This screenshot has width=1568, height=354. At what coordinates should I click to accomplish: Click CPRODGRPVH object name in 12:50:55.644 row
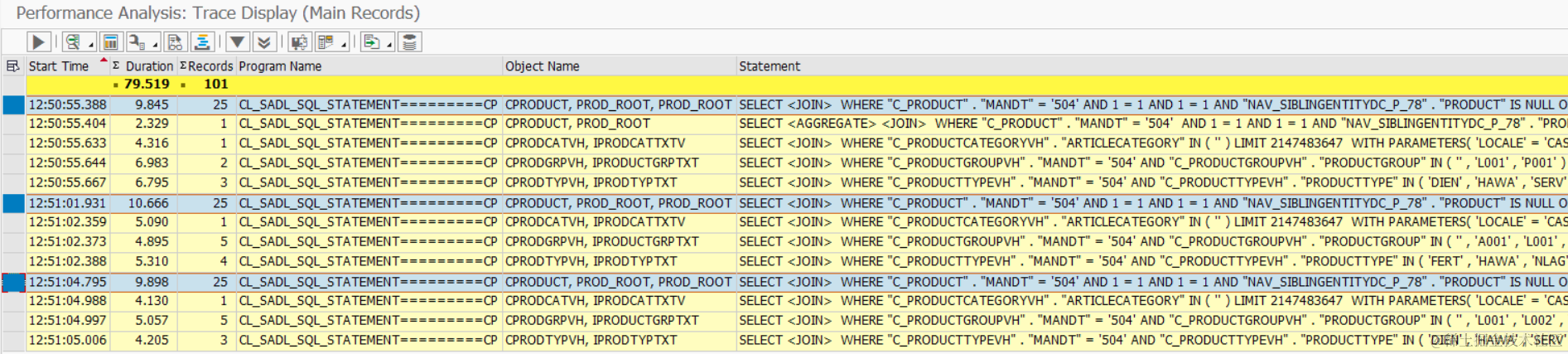(601, 163)
